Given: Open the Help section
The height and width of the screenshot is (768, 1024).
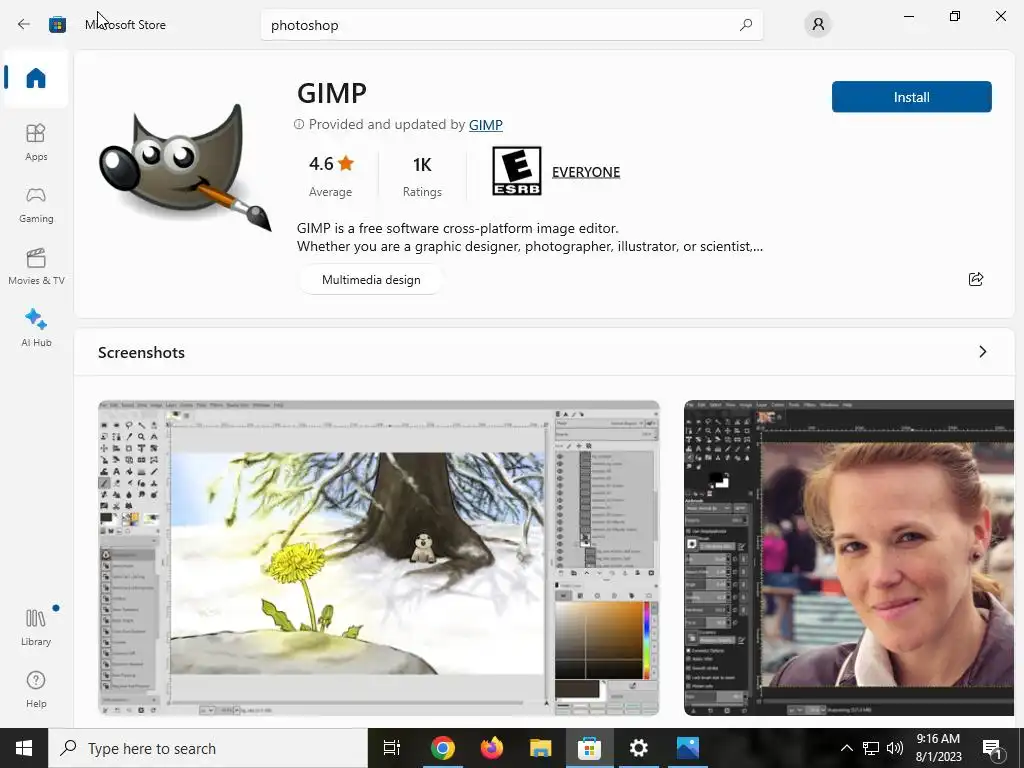Looking at the screenshot, I should point(36,689).
